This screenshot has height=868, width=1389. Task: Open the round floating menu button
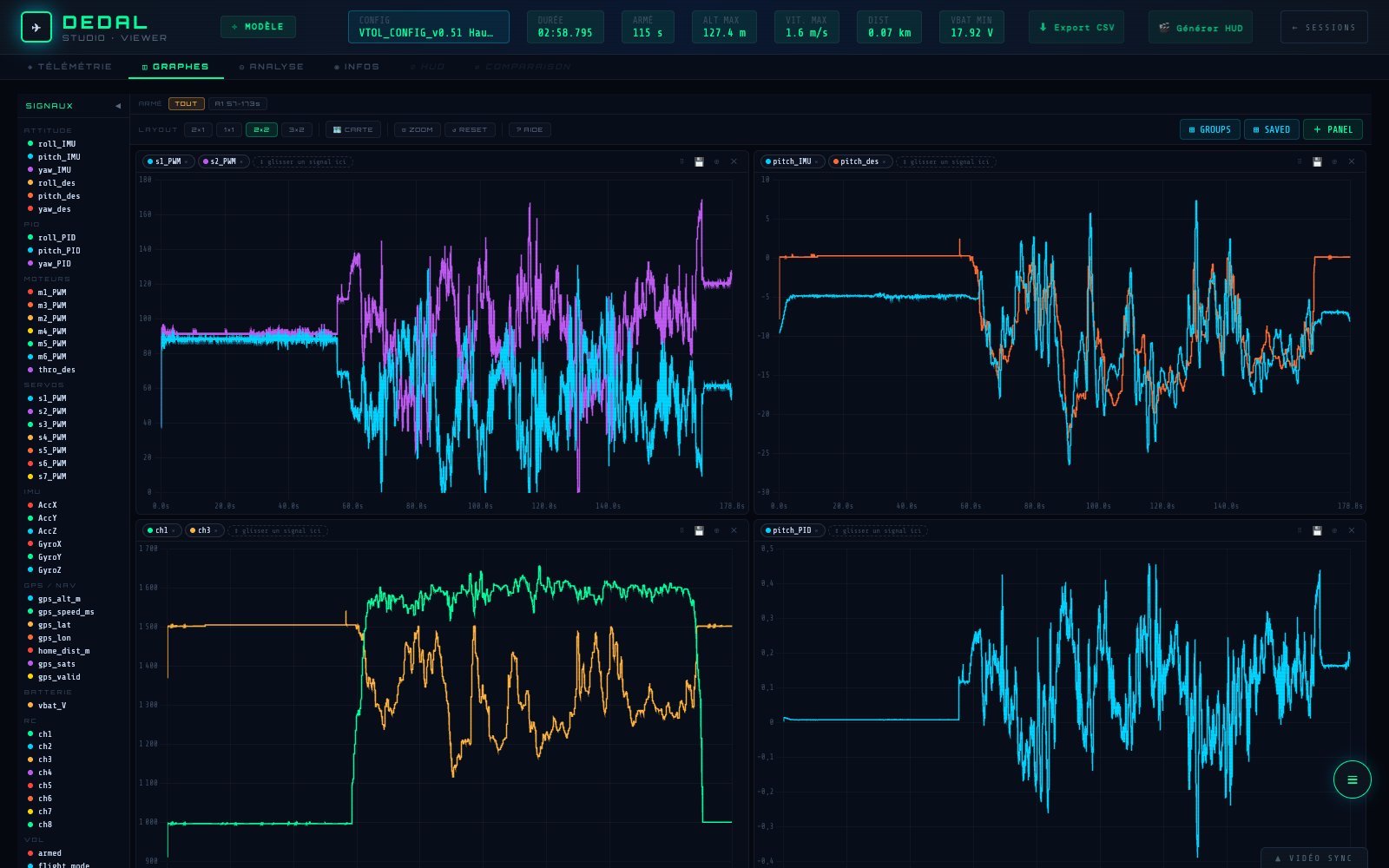(1352, 779)
